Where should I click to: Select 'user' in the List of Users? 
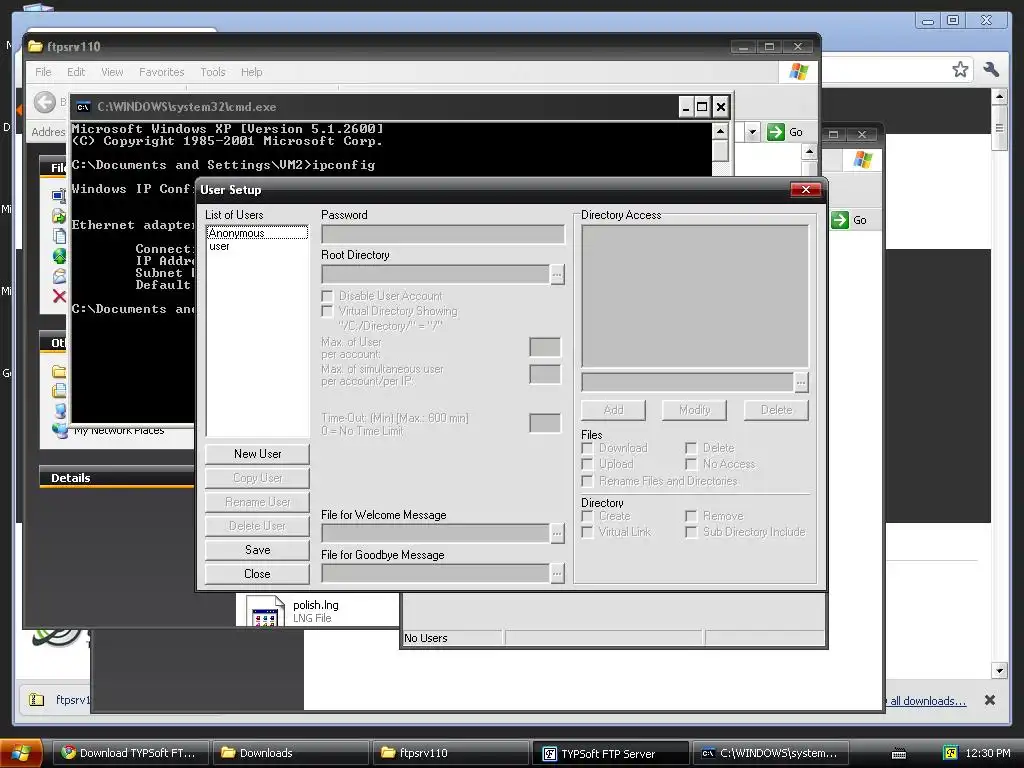pyautogui.click(x=219, y=246)
